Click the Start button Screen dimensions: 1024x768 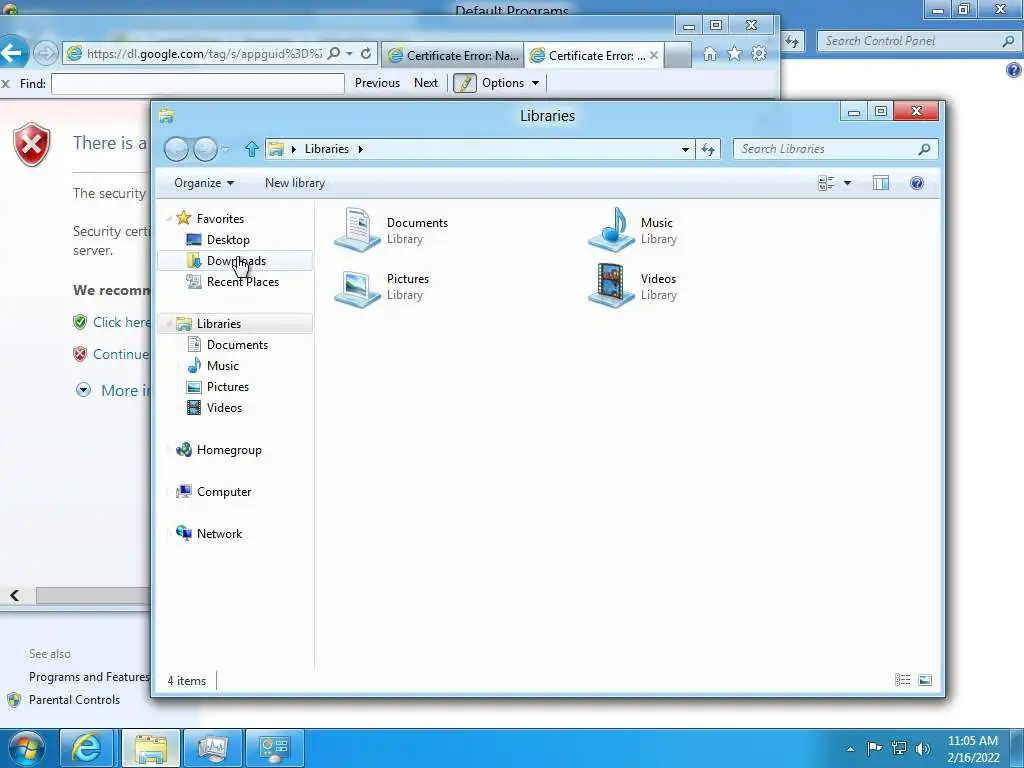(25, 748)
